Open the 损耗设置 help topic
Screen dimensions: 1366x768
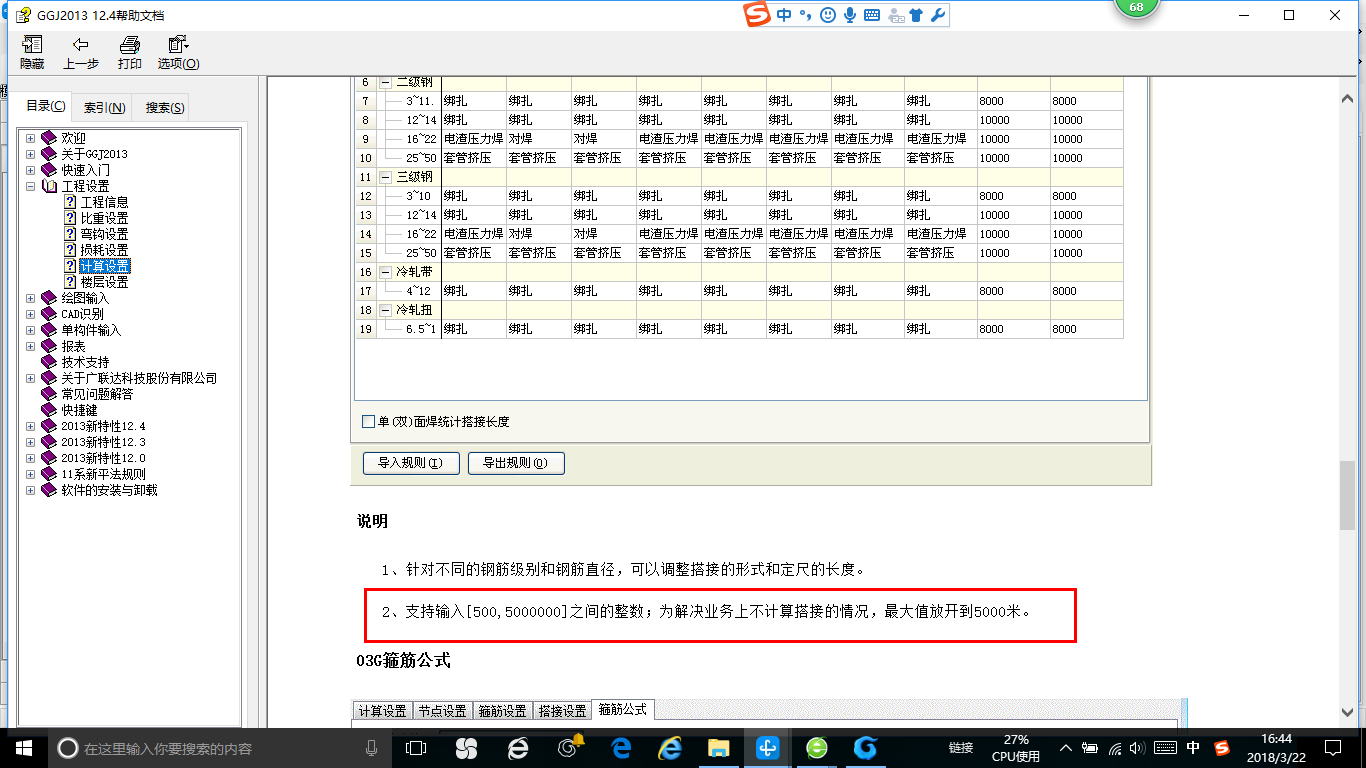click(x=104, y=250)
